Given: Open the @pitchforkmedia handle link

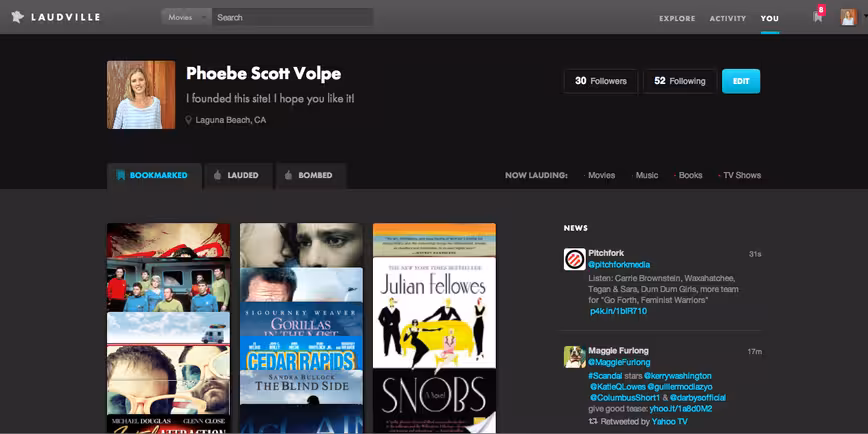Looking at the screenshot, I should pos(619,265).
